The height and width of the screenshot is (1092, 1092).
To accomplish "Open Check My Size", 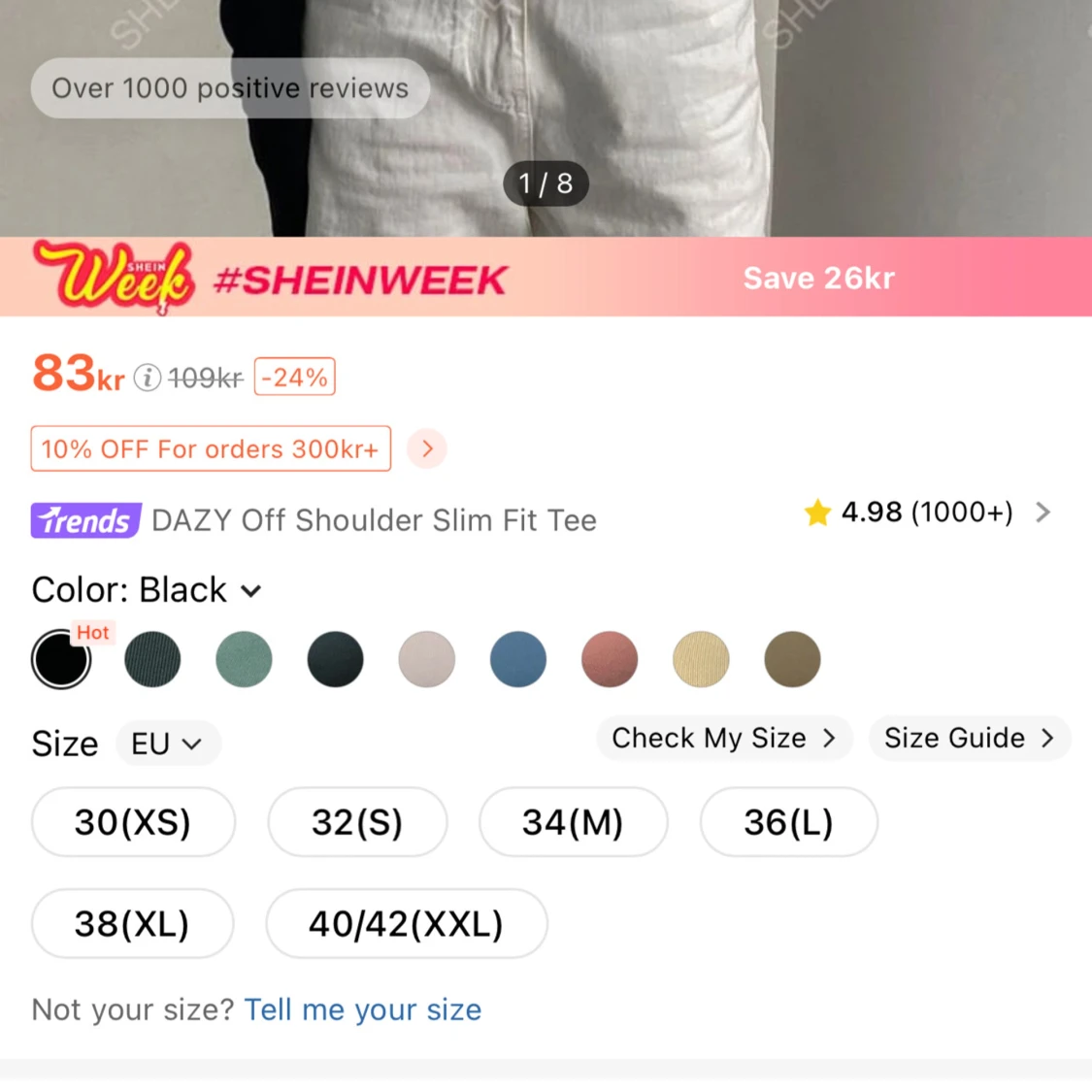I will 724,739.
